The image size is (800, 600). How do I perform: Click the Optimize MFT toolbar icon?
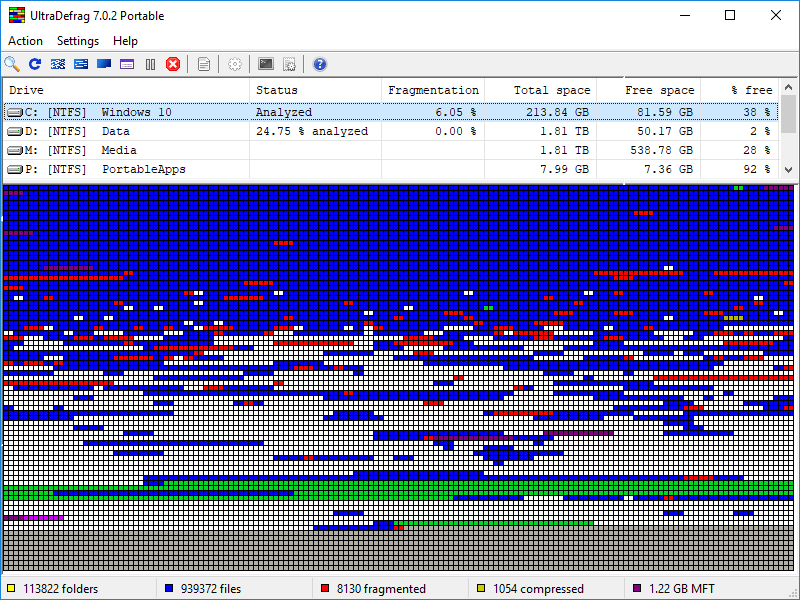point(127,64)
